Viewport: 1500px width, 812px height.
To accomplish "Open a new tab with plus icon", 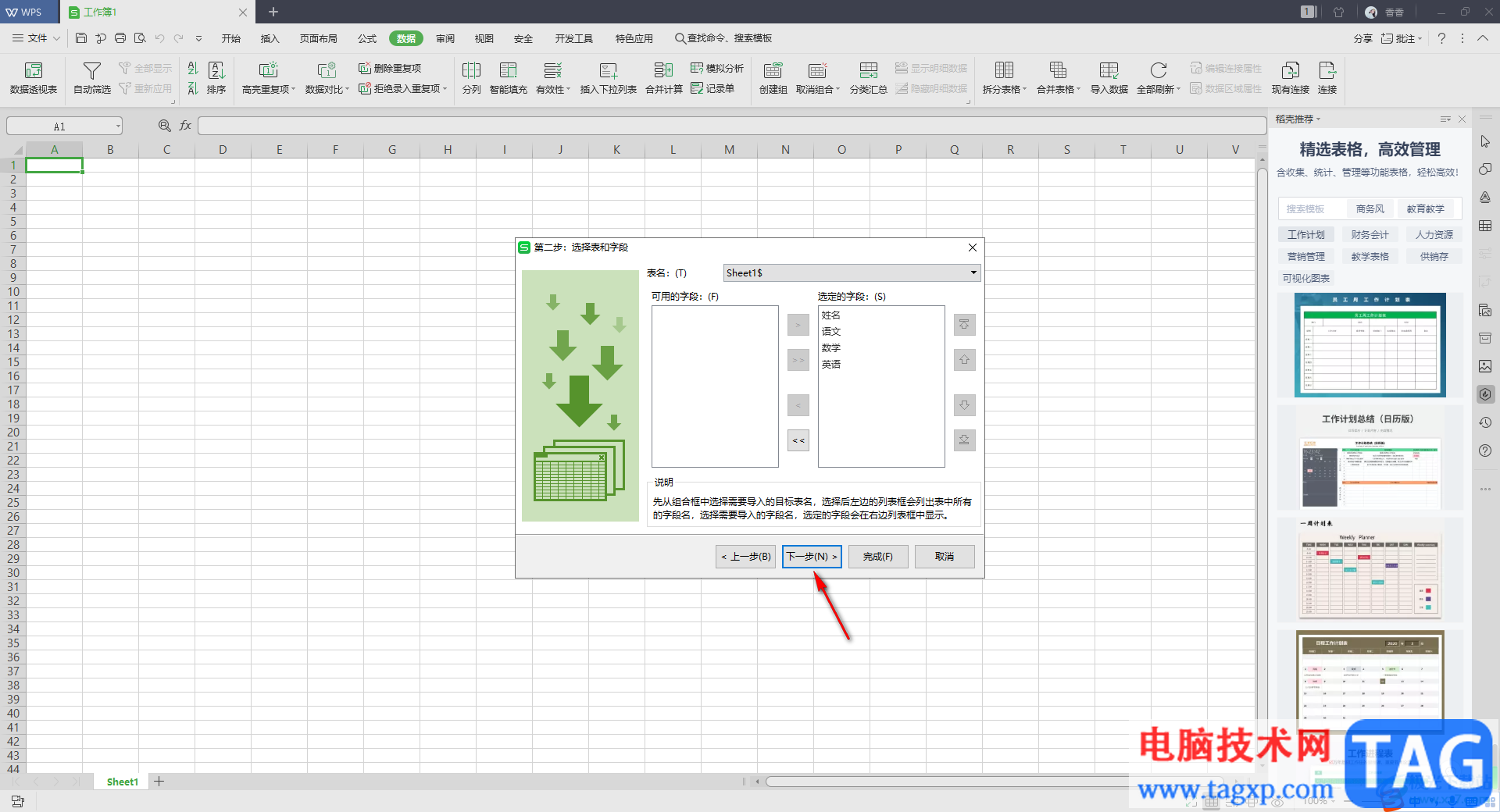I will pos(273,12).
